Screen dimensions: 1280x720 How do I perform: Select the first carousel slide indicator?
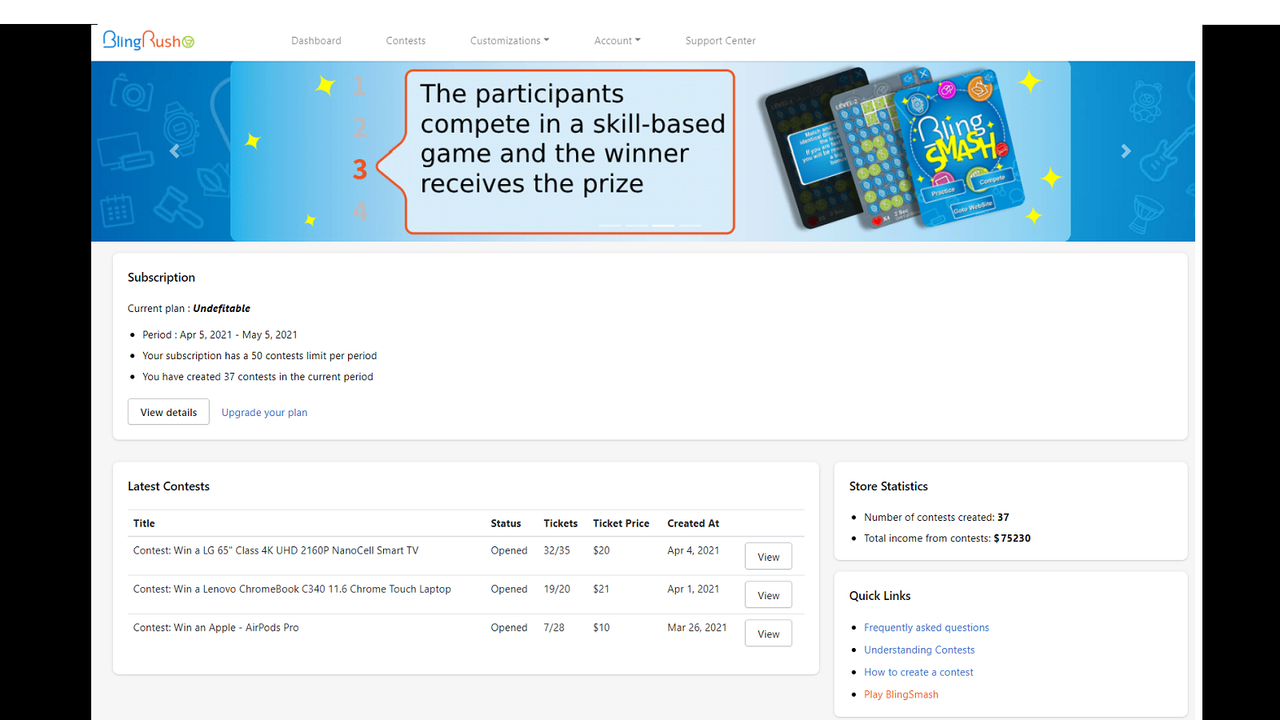point(610,226)
